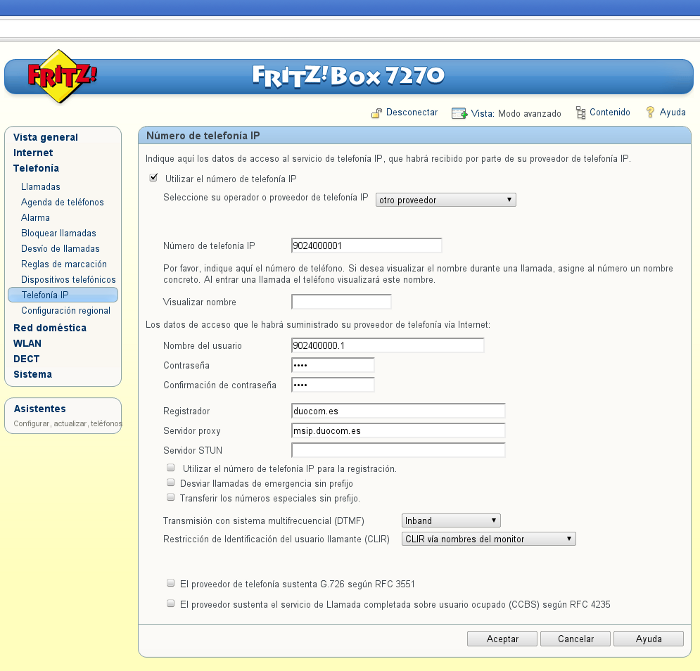Open Configuración regional page

[66, 311]
